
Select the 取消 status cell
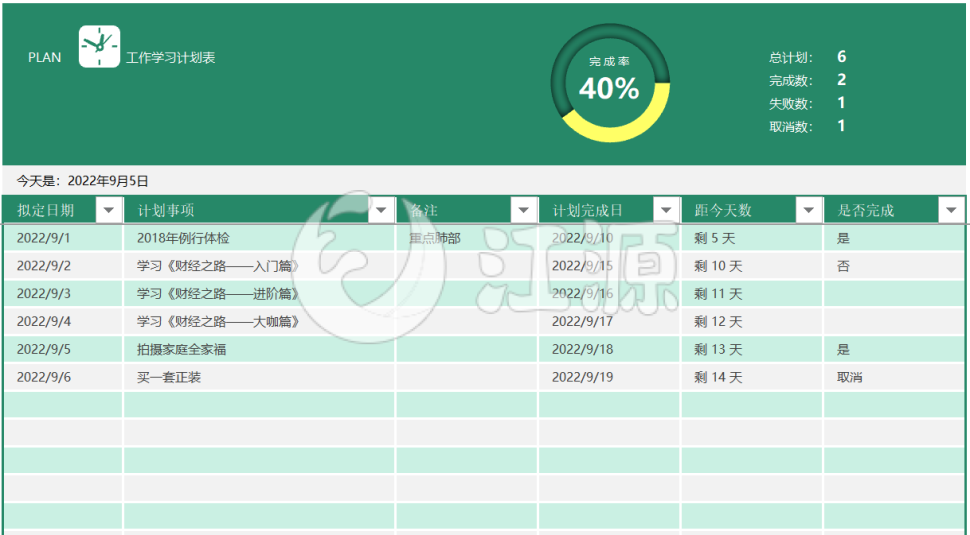coord(850,377)
